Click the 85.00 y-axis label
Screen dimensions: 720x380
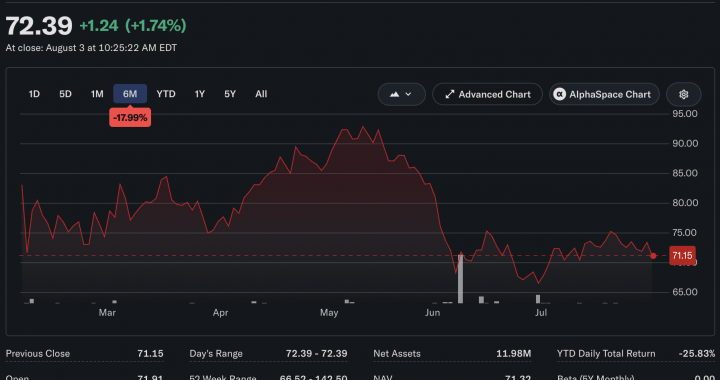[685, 173]
